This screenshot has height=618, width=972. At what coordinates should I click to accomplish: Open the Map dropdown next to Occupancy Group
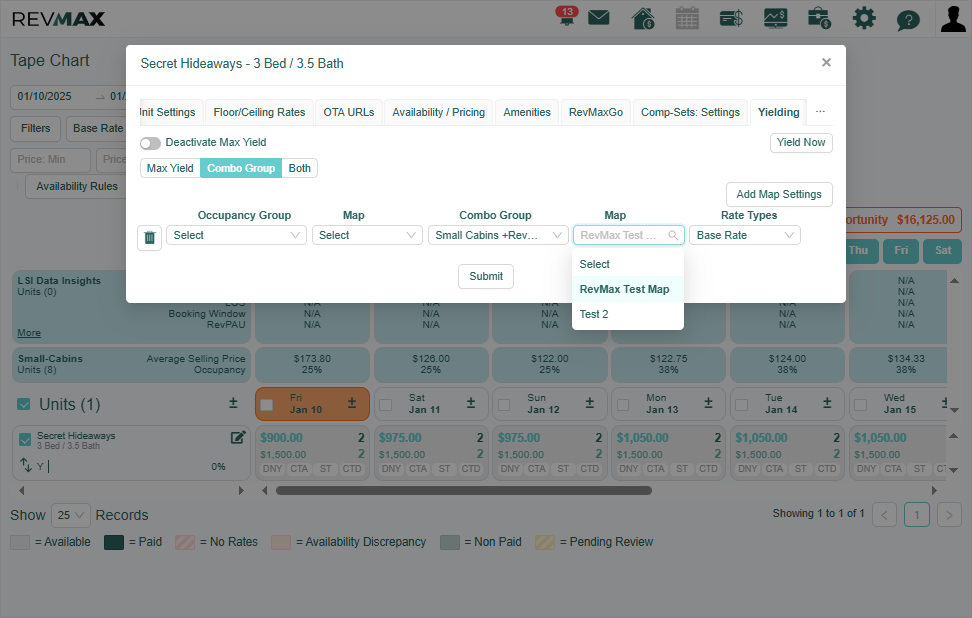tap(367, 236)
